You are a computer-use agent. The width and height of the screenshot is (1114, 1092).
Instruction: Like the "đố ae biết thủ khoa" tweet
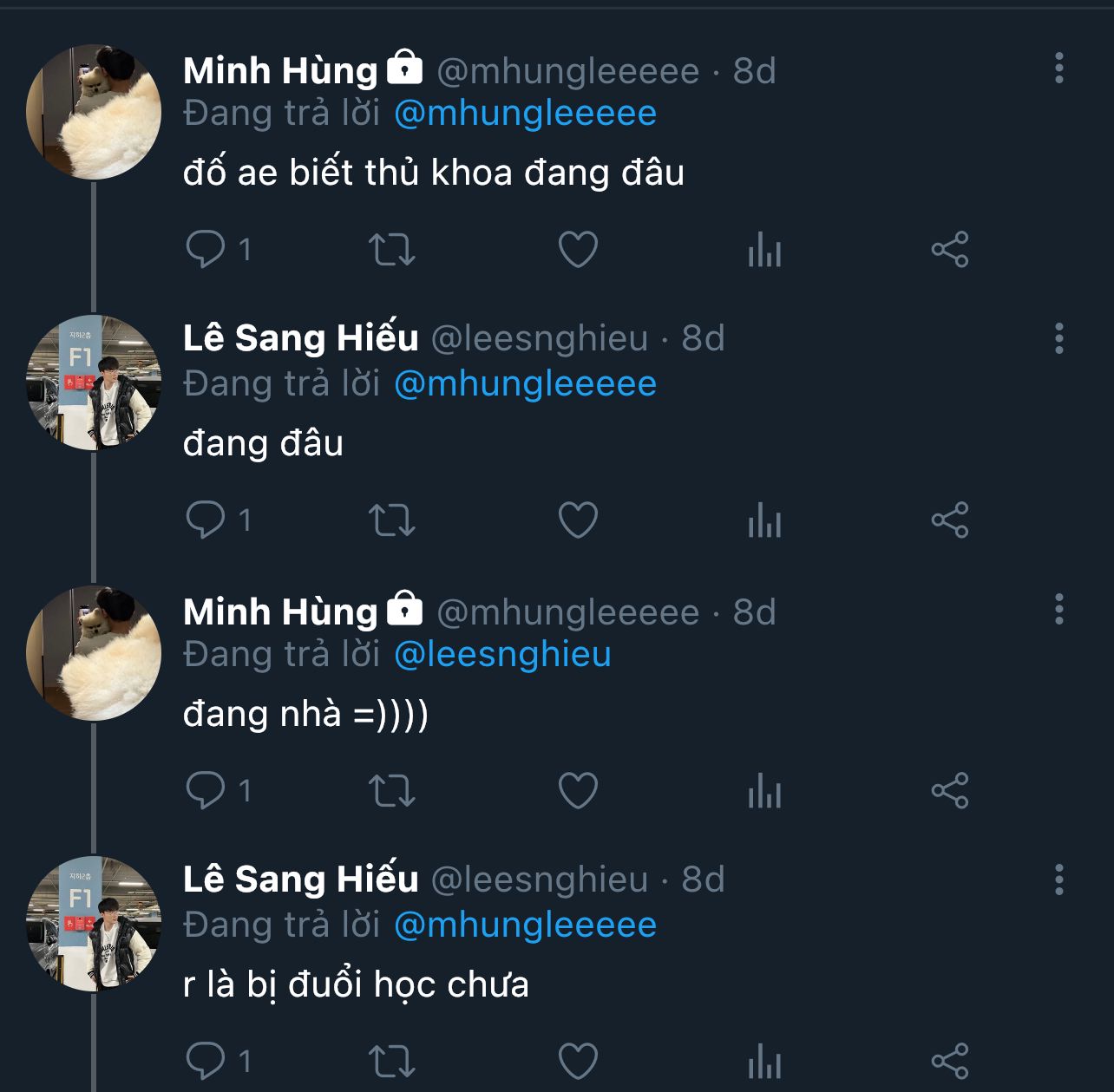pos(578,250)
